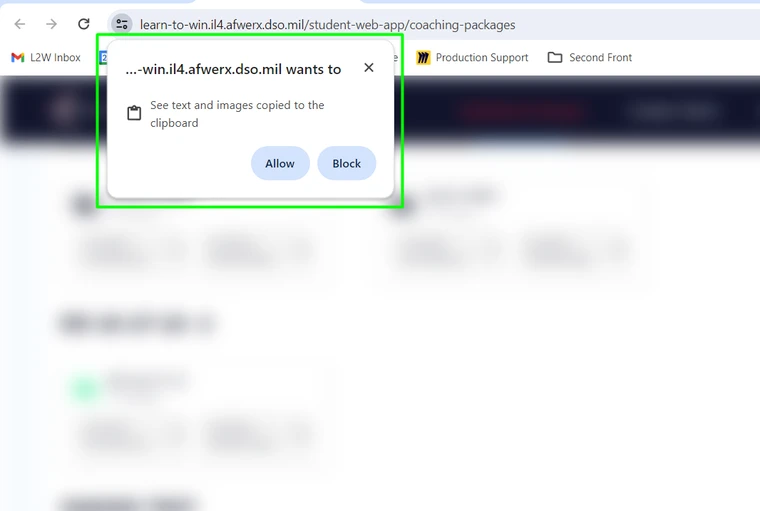This screenshot has height=511, width=760.
Task: Click the browser forward arrow
Action: point(51,24)
